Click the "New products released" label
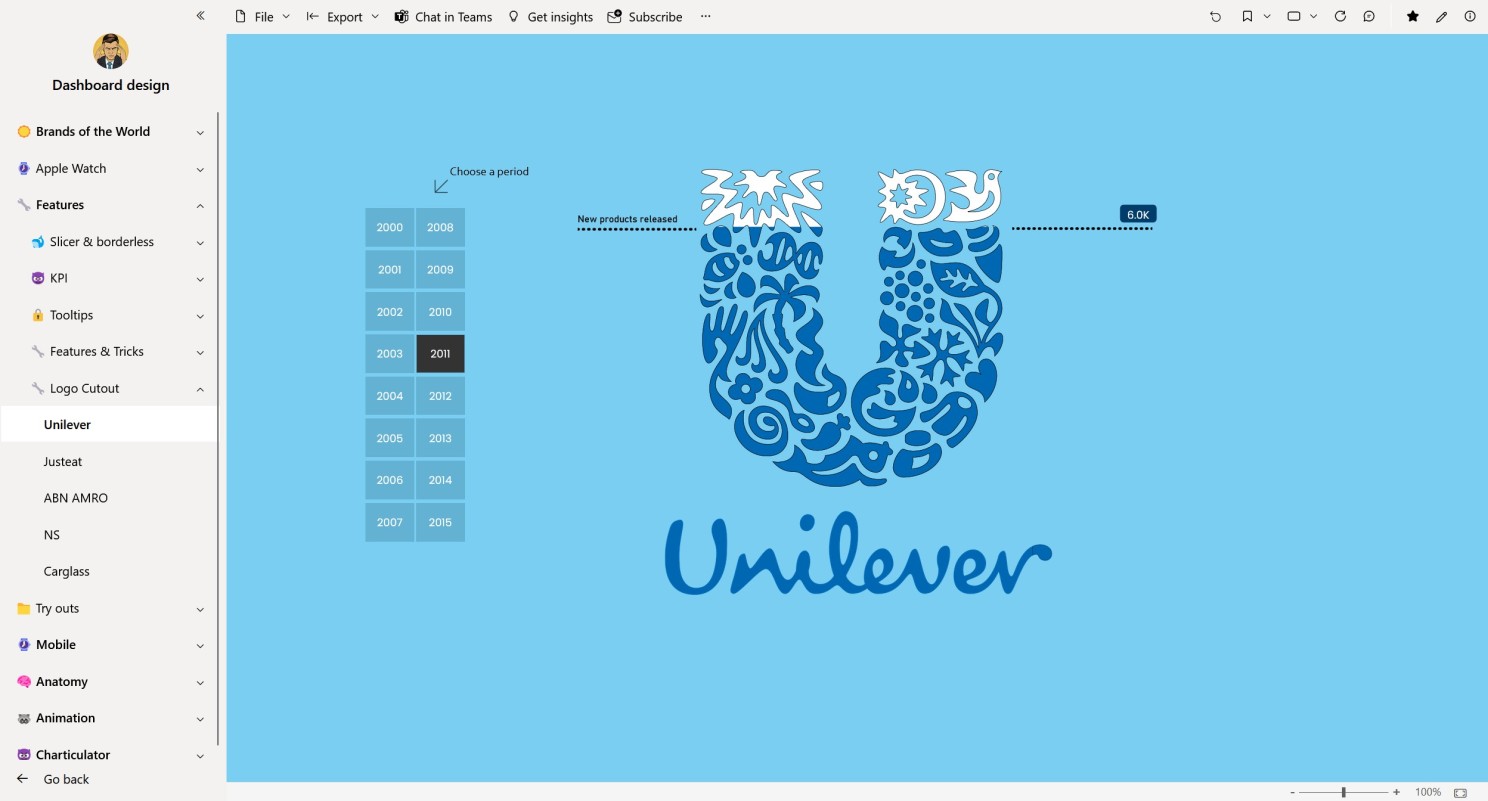 (627, 219)
